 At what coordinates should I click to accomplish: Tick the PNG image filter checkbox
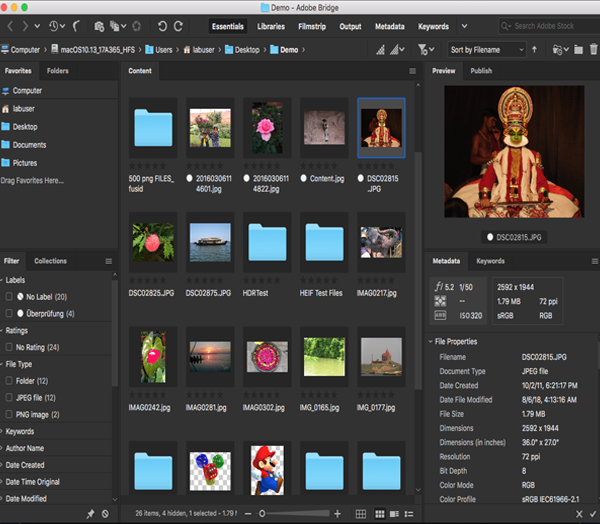click(9, 414)
